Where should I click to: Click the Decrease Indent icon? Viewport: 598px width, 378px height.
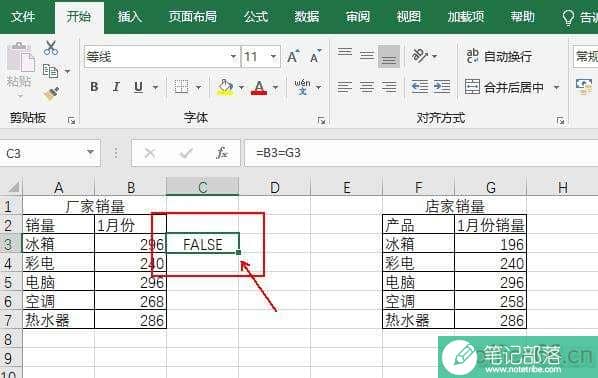(x=420, y=87)
